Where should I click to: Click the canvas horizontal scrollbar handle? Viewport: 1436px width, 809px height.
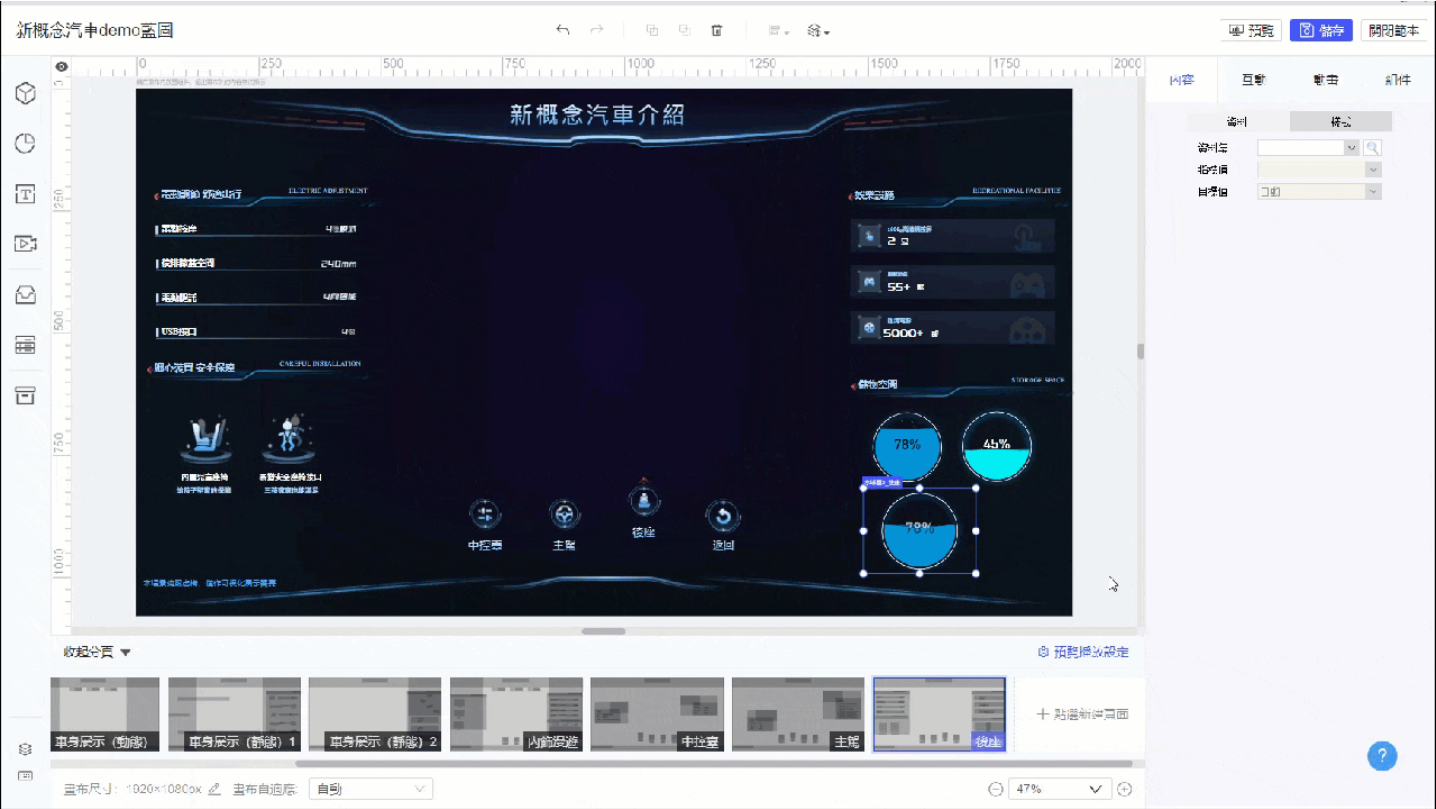[x=603, y=631]
